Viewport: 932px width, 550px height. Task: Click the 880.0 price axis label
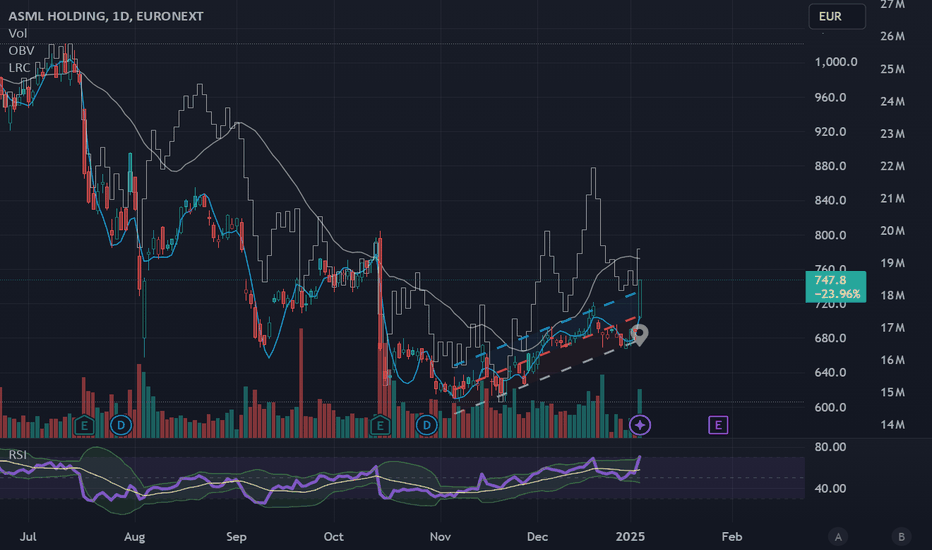(x=830, y=166)
